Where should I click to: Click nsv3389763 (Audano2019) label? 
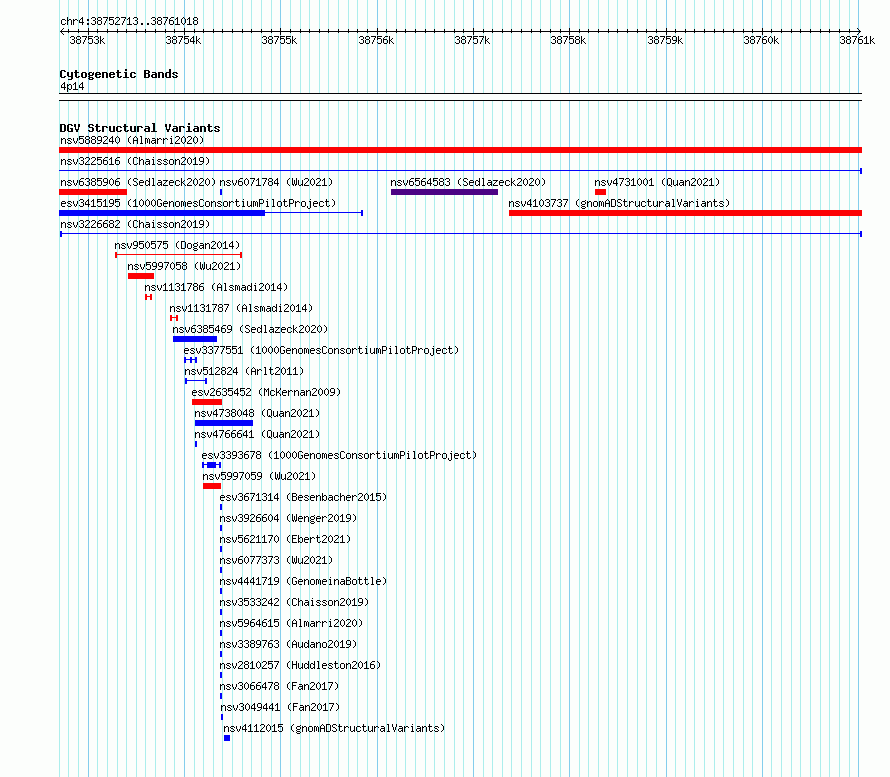pos(288,644)
